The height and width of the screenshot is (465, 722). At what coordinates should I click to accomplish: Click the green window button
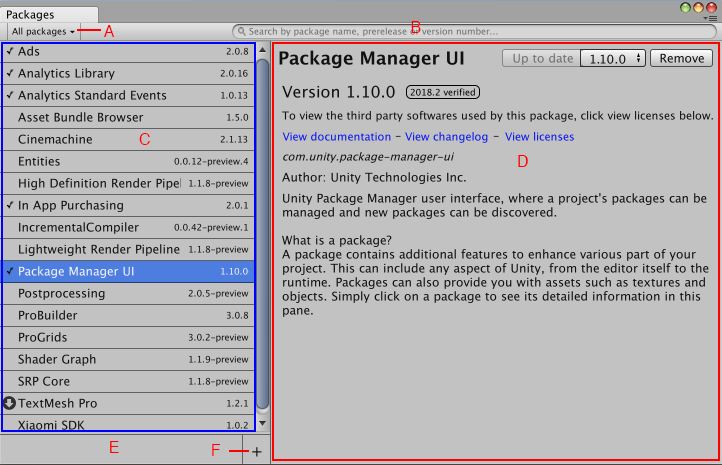[685, 7]
